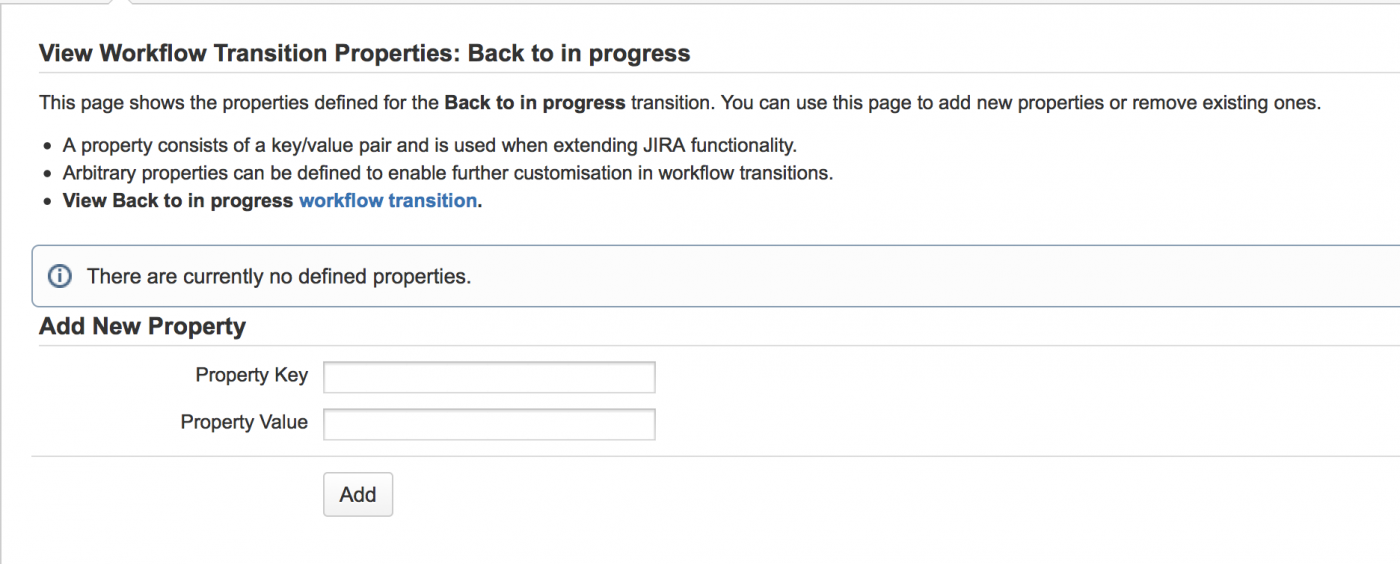Image resolution: width=1400 pixels, height=564 pixels.
Task: Click the bullet dot before 'Arbitrary properties'
Action: (x=47, y=174)
